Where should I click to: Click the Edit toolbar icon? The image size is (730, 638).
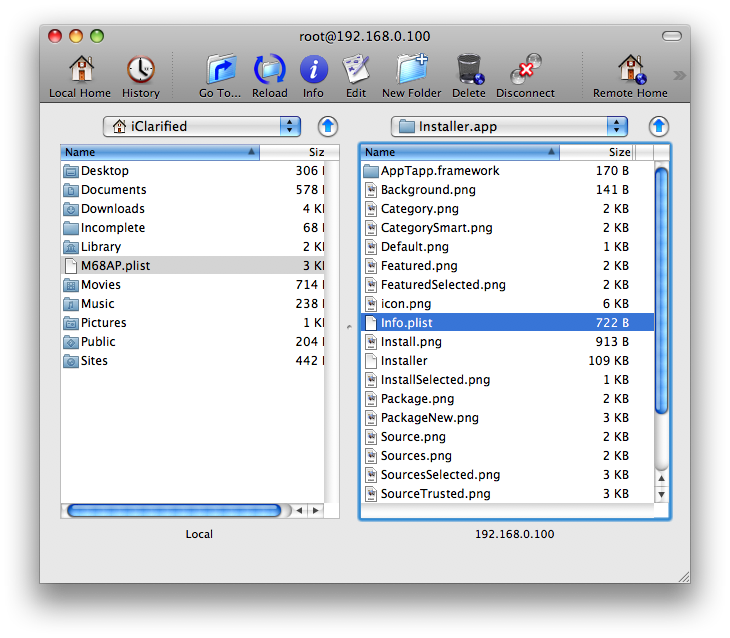click(356, 71)
